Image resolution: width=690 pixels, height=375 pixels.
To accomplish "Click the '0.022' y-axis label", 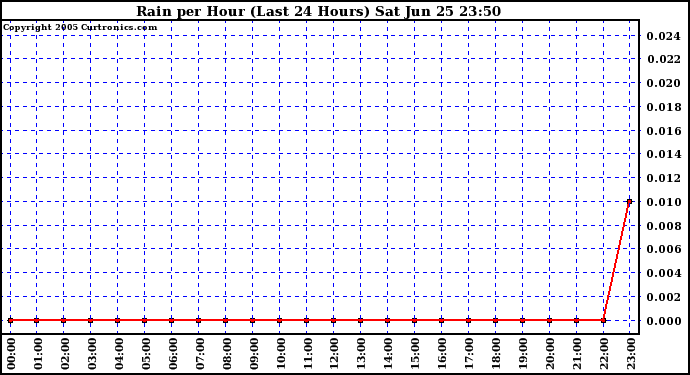I will [663, 59].
